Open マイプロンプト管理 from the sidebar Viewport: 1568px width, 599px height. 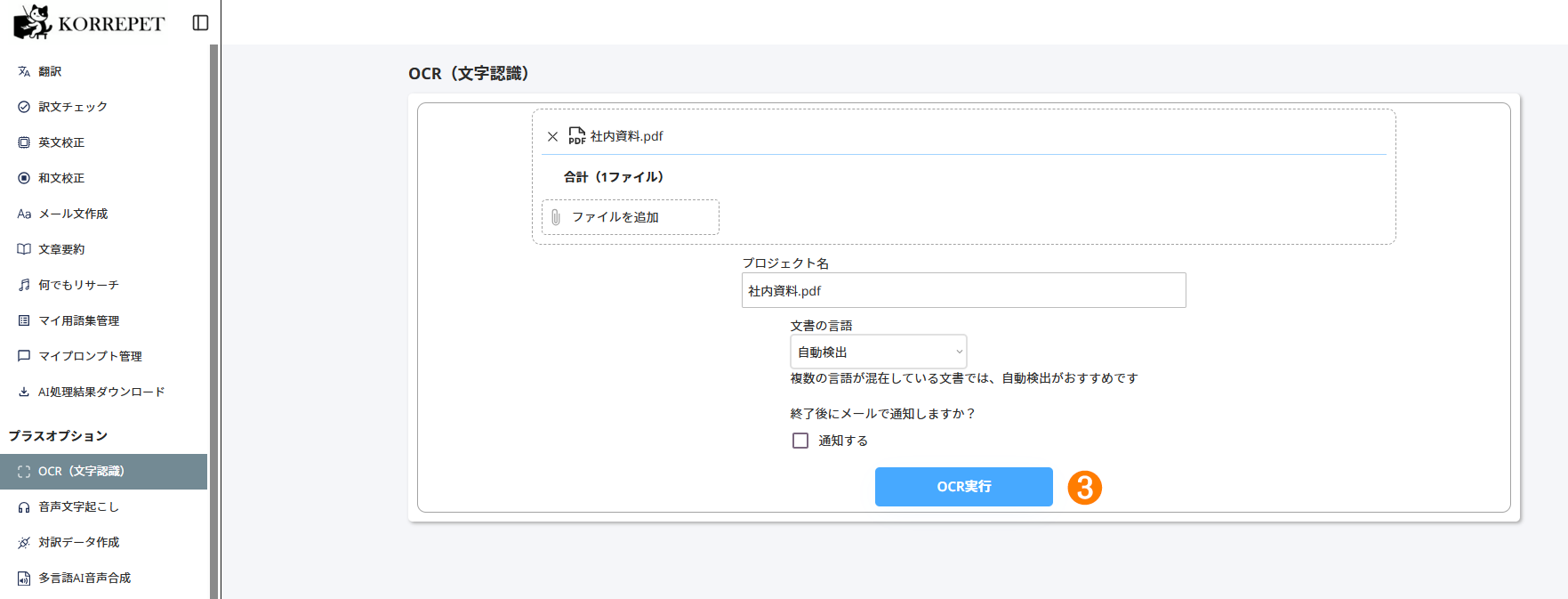tap(103, 356)
